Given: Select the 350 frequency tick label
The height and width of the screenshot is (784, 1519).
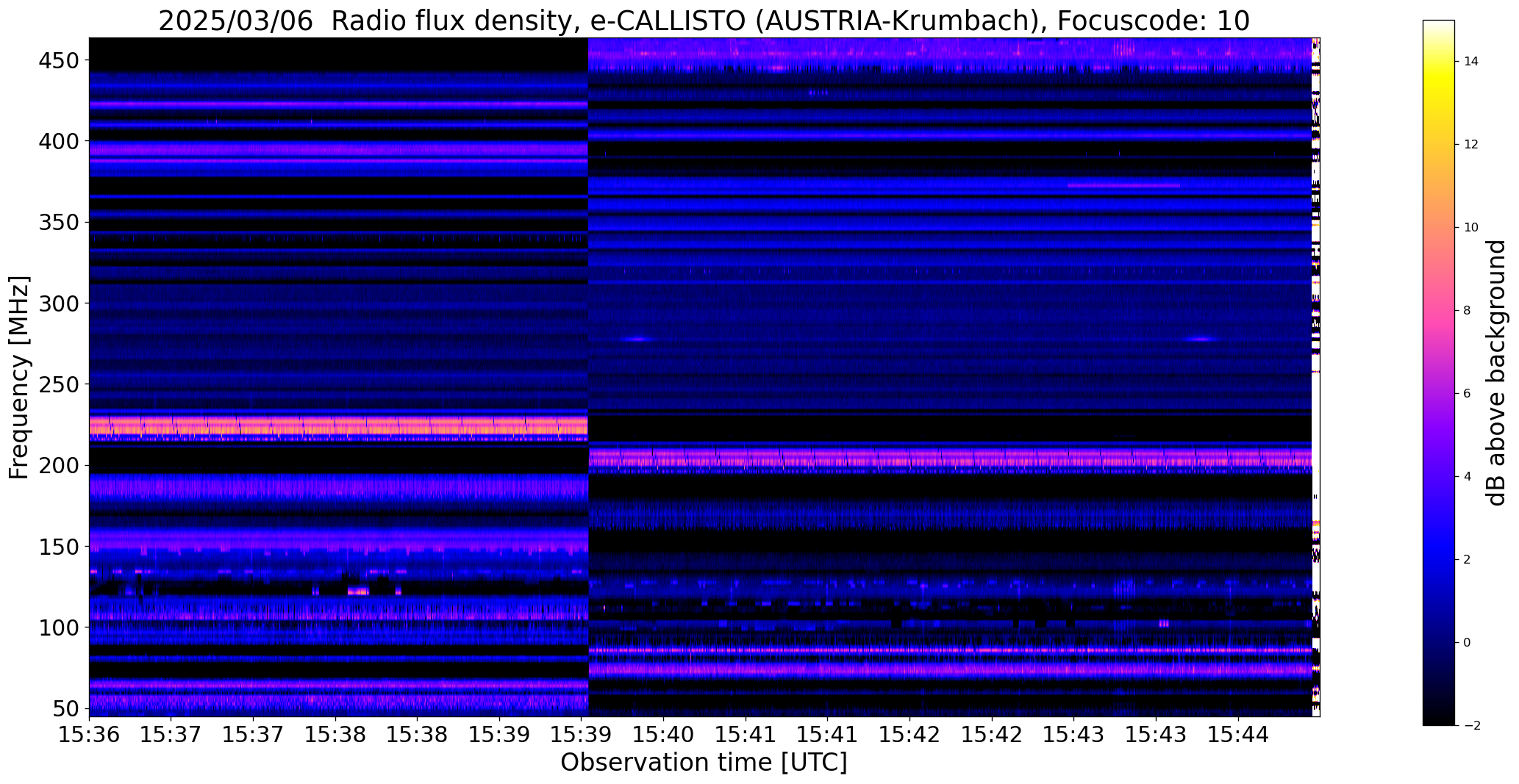Looking at the screenshot, I should [57, 223].
